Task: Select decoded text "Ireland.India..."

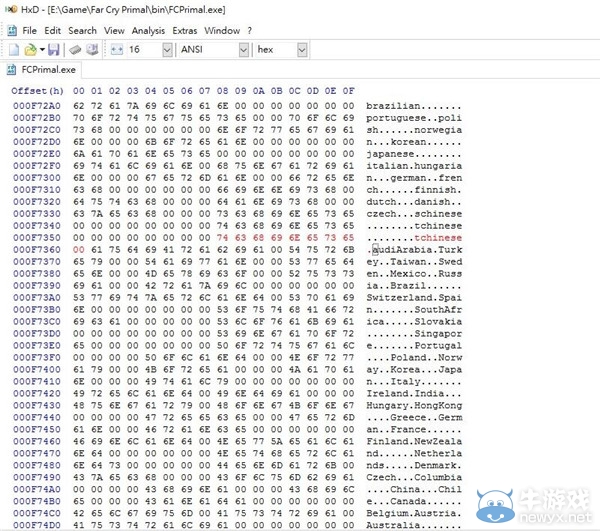Action: (x=414, y=393)
